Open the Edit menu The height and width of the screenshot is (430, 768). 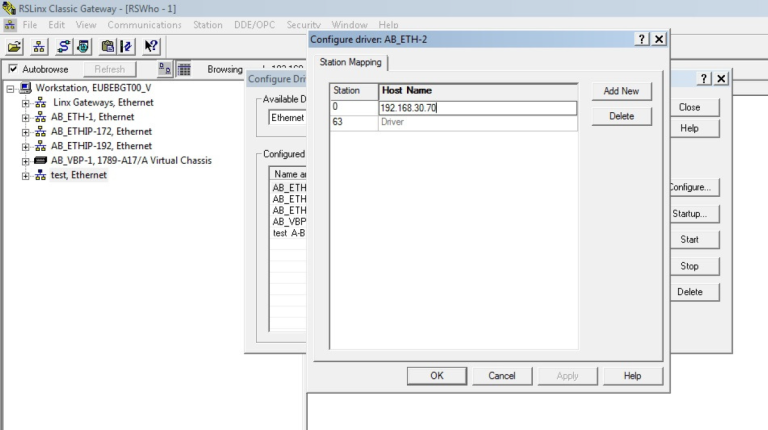56,25
